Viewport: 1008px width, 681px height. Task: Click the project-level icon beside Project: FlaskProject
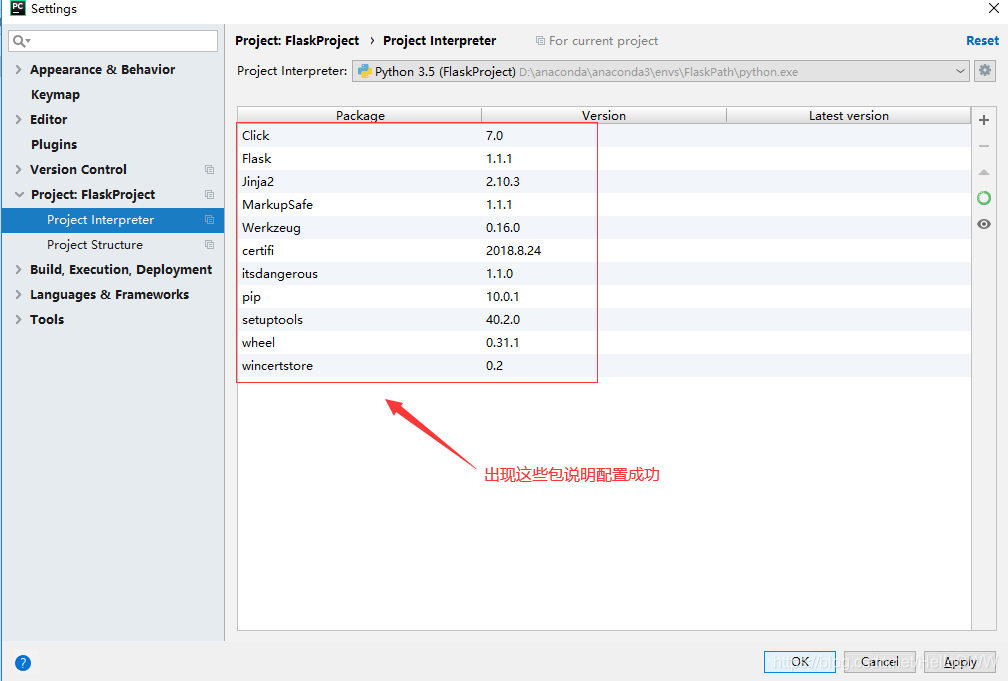[209, 195]
